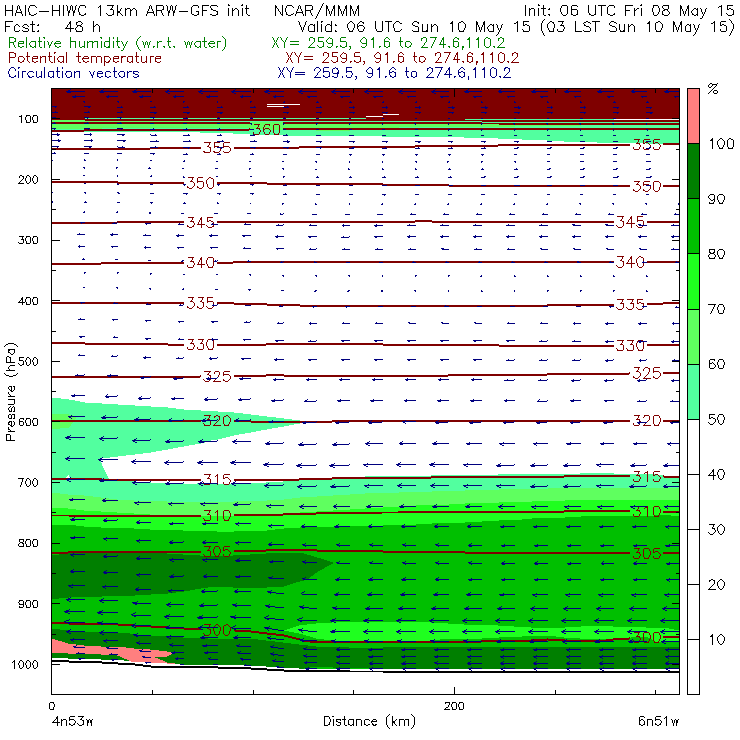Click the left '305' contour label
740x740 pixels.
click(x=217, y=551)
